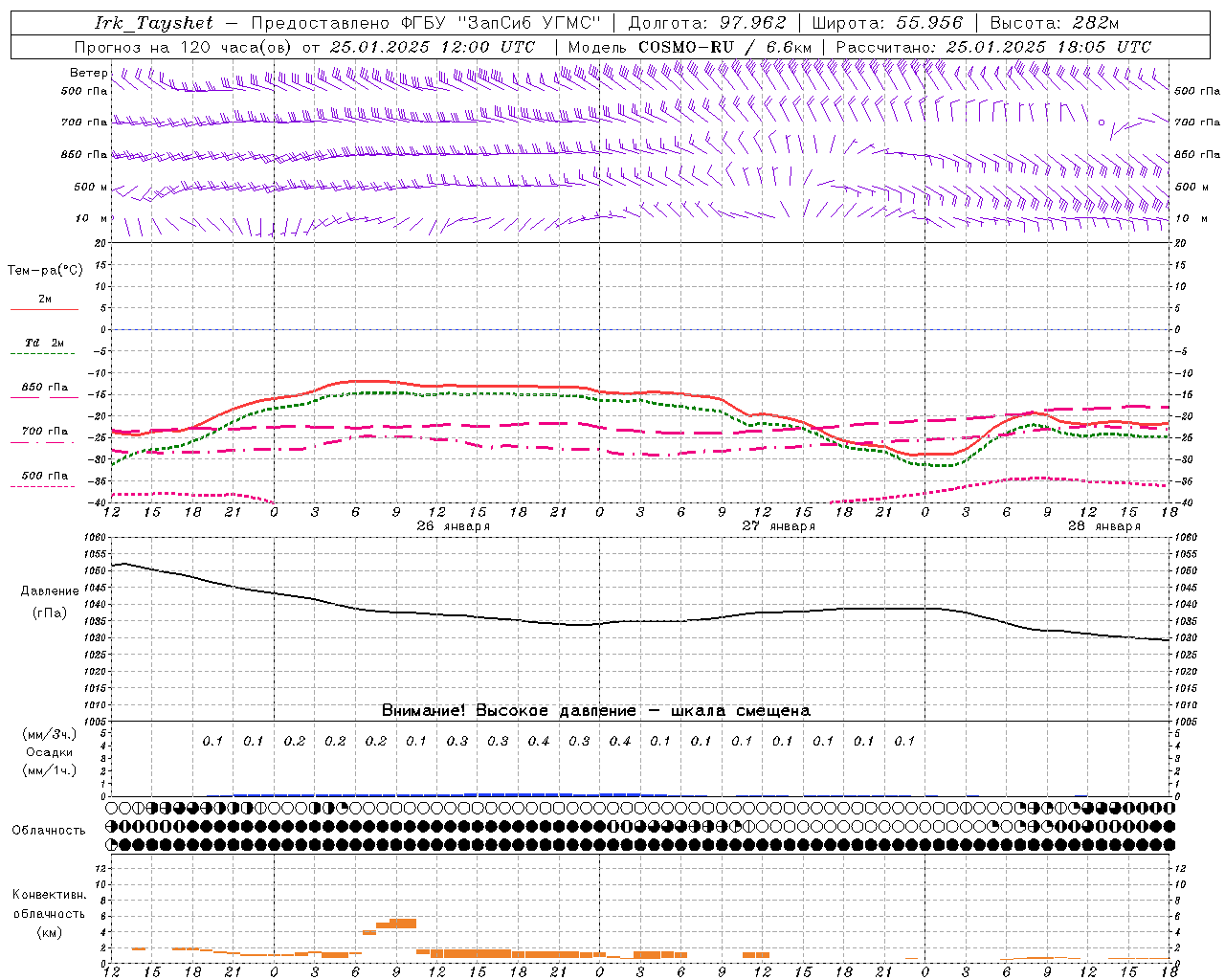Viewport: 1225px width, 980px height.
Task: Click the warning Внимание! Высокое давление — шкала смещена
Action: click(x=596, y=711)
